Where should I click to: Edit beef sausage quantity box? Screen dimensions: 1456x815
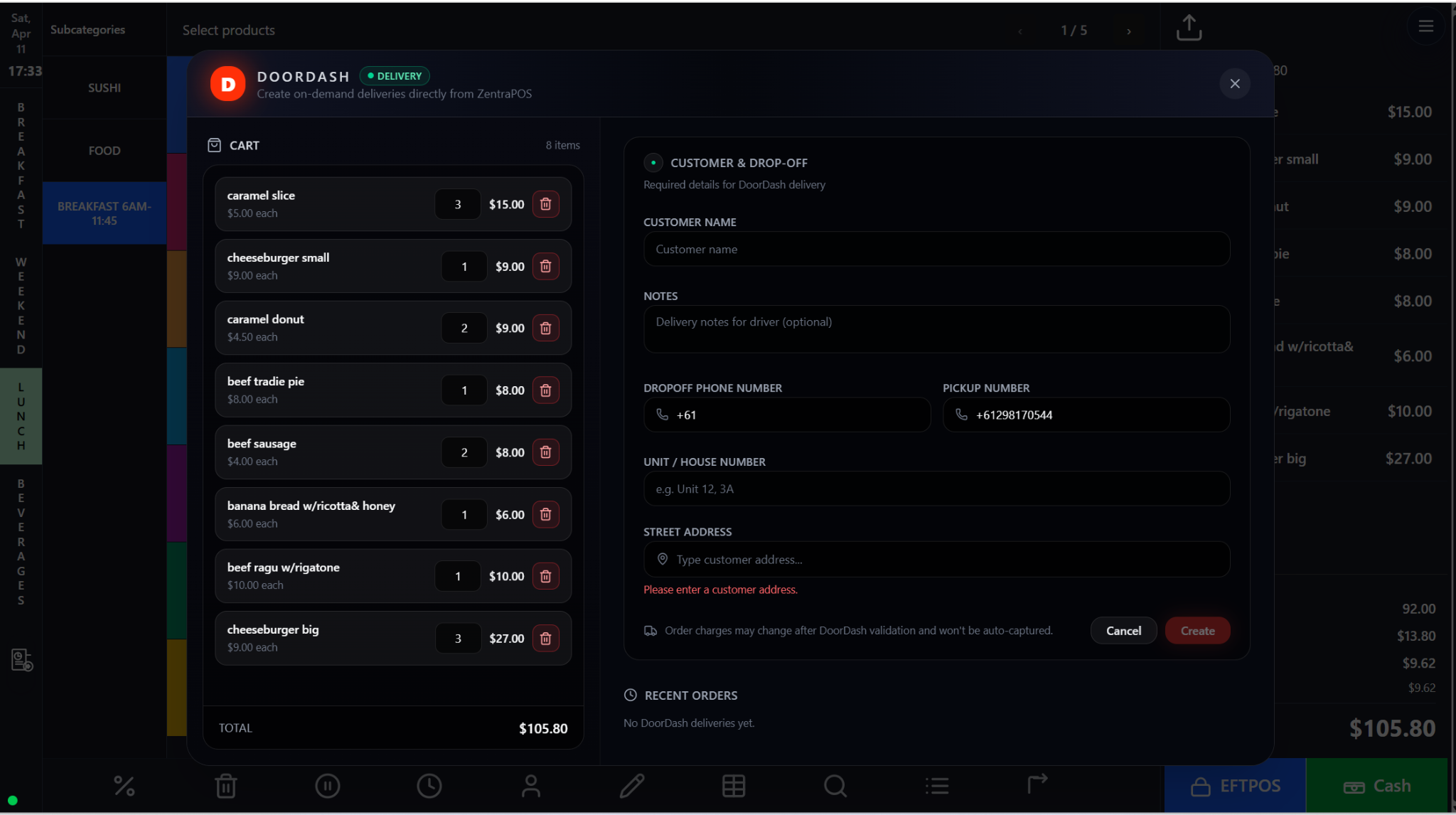(x=464, y=452)
